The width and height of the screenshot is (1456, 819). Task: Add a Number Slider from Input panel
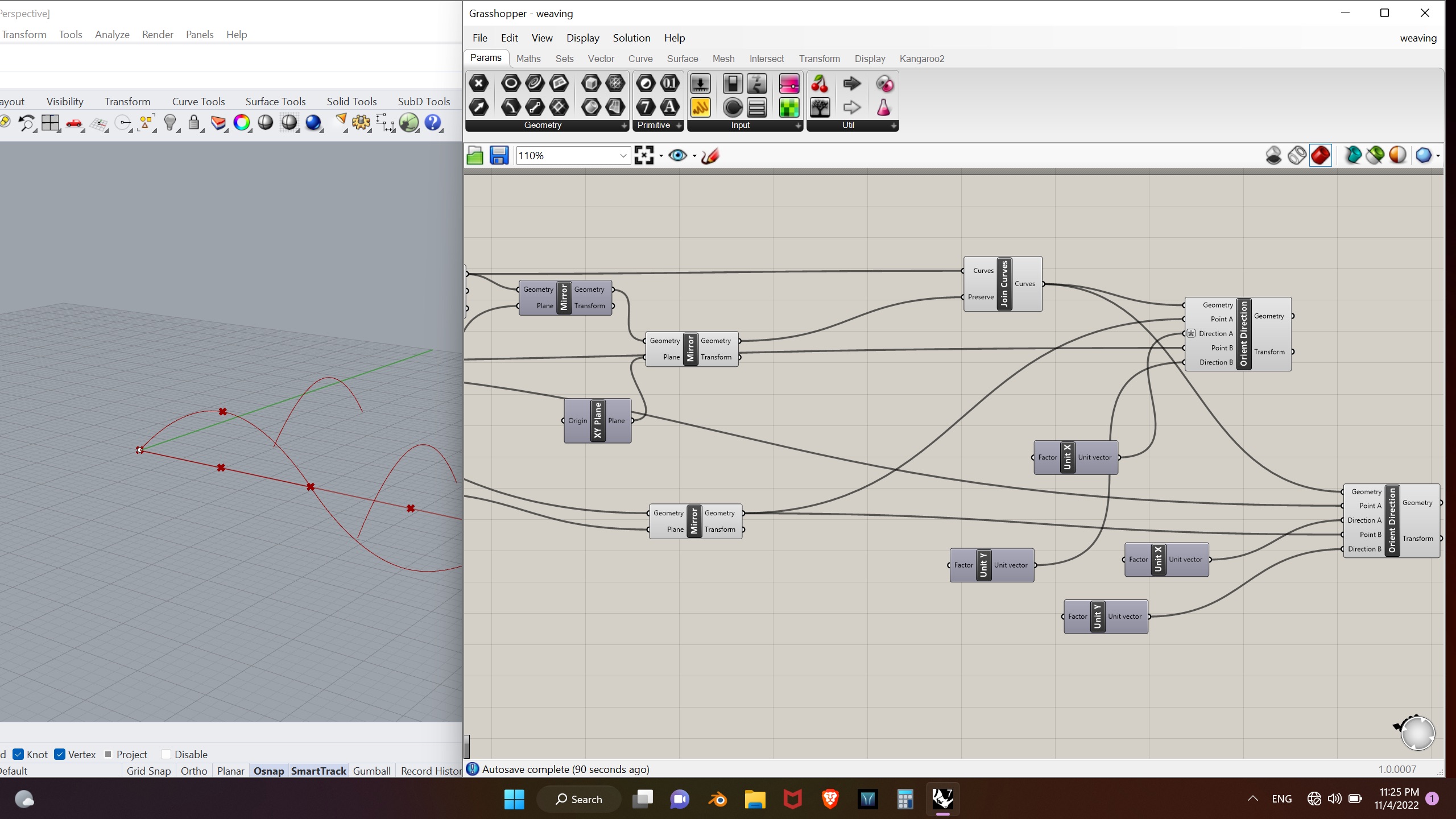tap(701, 84)
